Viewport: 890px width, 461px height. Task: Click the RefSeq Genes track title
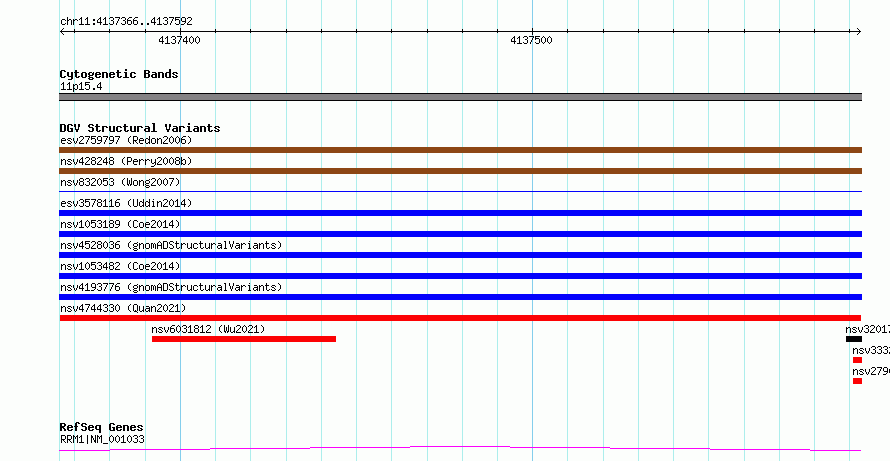(x=102, y=427)
